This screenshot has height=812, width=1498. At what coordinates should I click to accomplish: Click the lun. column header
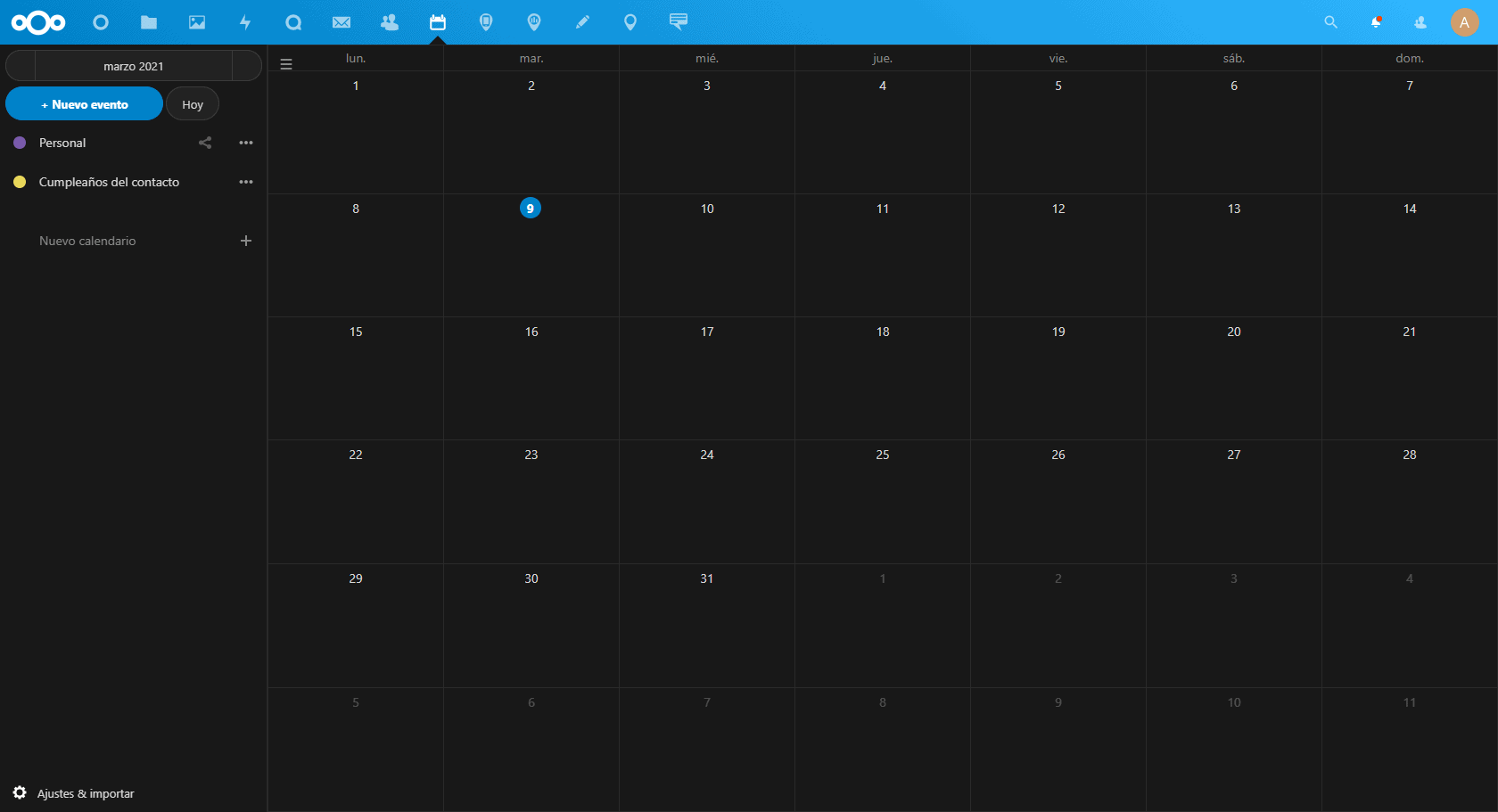coord(356,58)
